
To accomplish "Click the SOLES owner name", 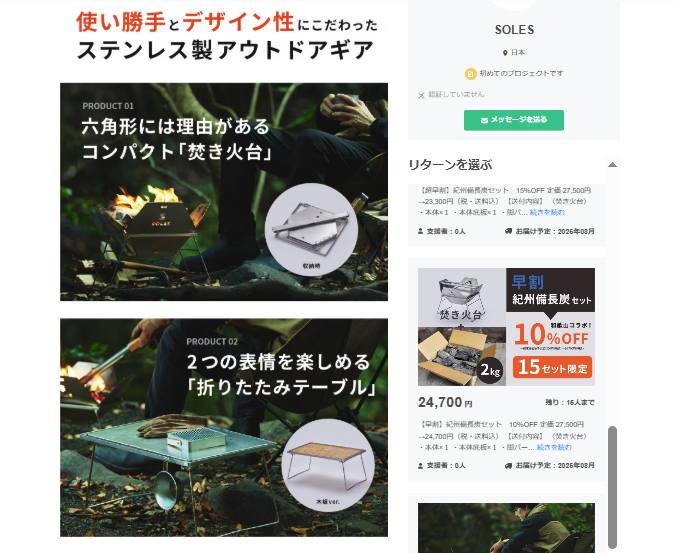I will [514, 30].
